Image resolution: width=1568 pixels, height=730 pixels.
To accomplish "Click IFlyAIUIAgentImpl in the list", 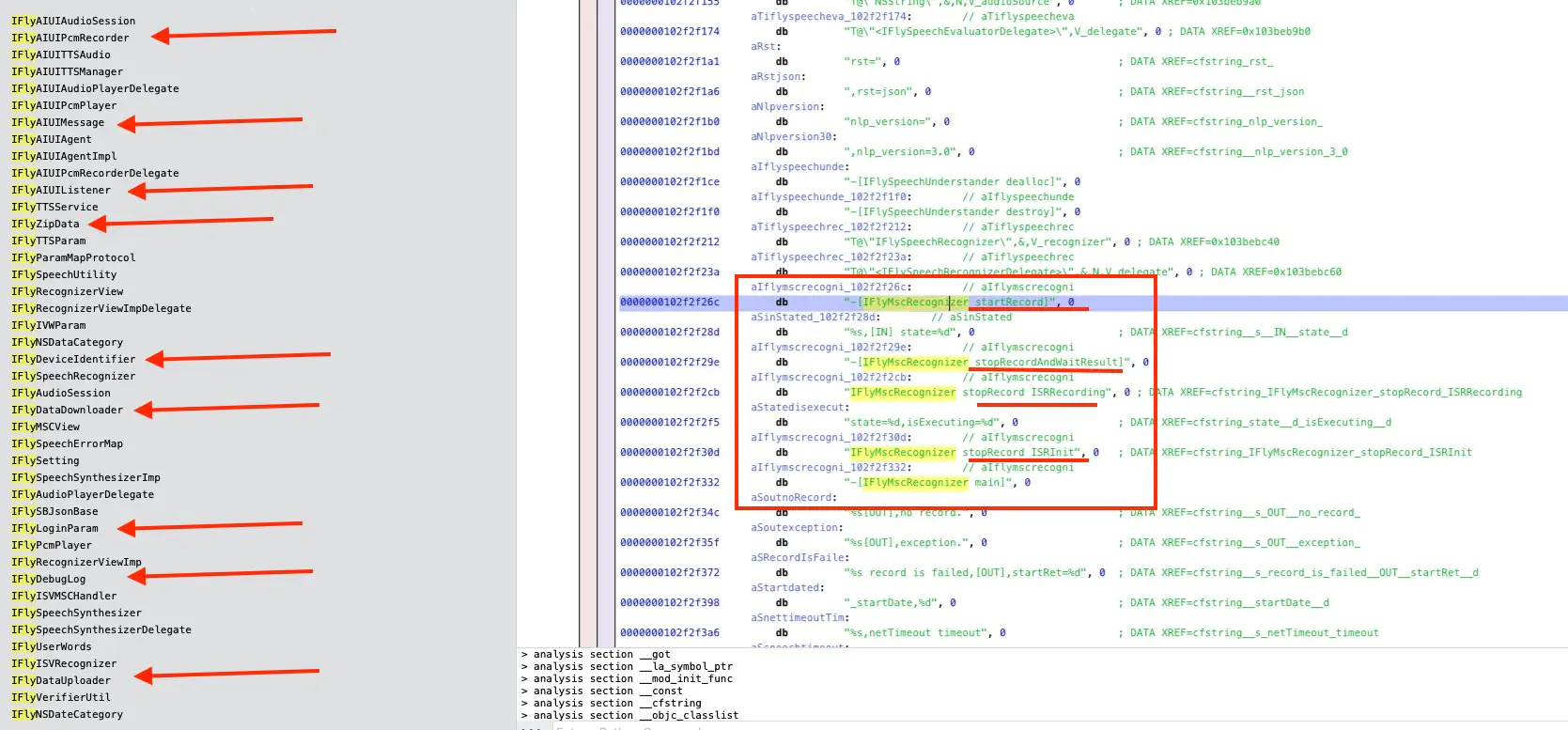I will (x=64, y=156).
